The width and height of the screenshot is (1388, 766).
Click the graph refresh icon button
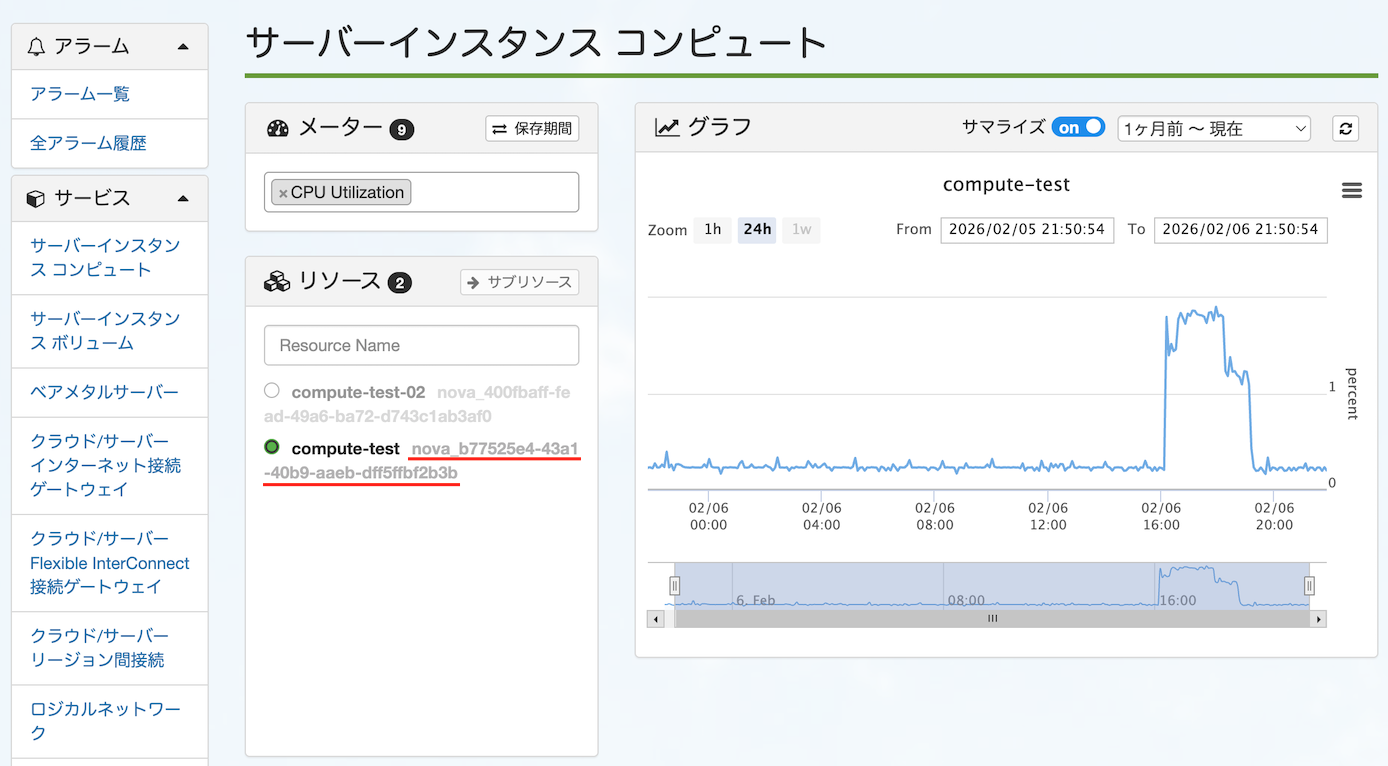pyautogui.click(x=1345, y=128)
